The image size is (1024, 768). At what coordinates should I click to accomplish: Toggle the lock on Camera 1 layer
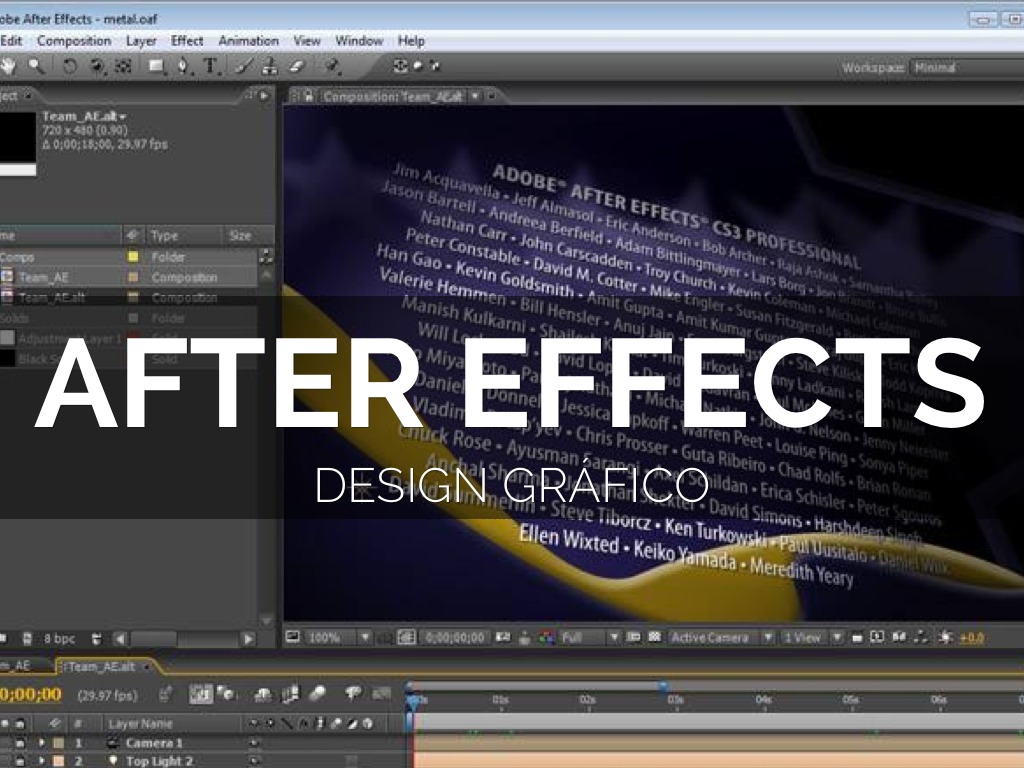click(x=19, y=743)
